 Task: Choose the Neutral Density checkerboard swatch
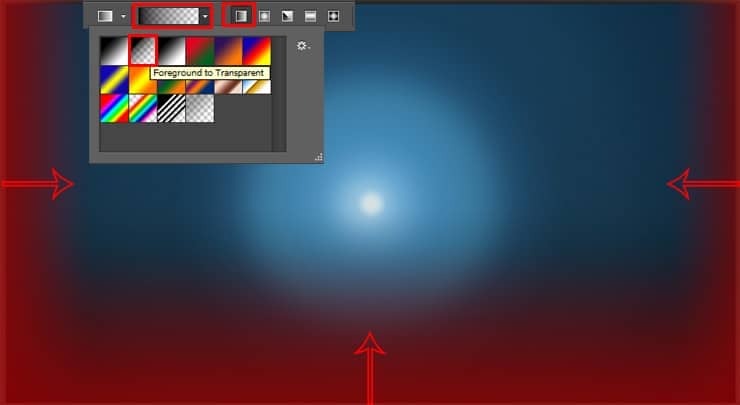pos(200,109)
